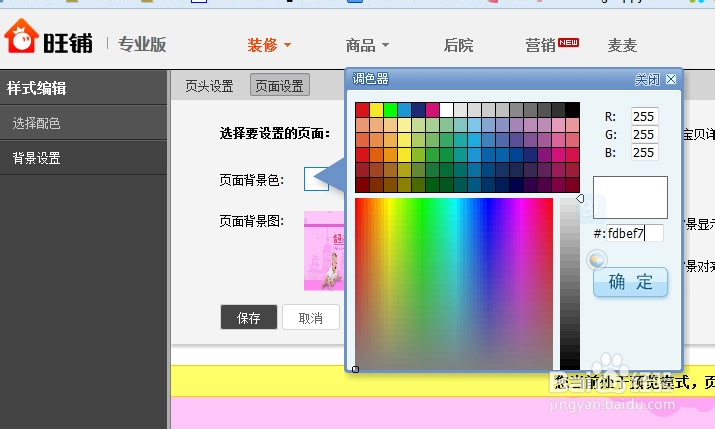Click the white color preview box
This screenshot has width=715, height=429.
click(x=630, y=197)
